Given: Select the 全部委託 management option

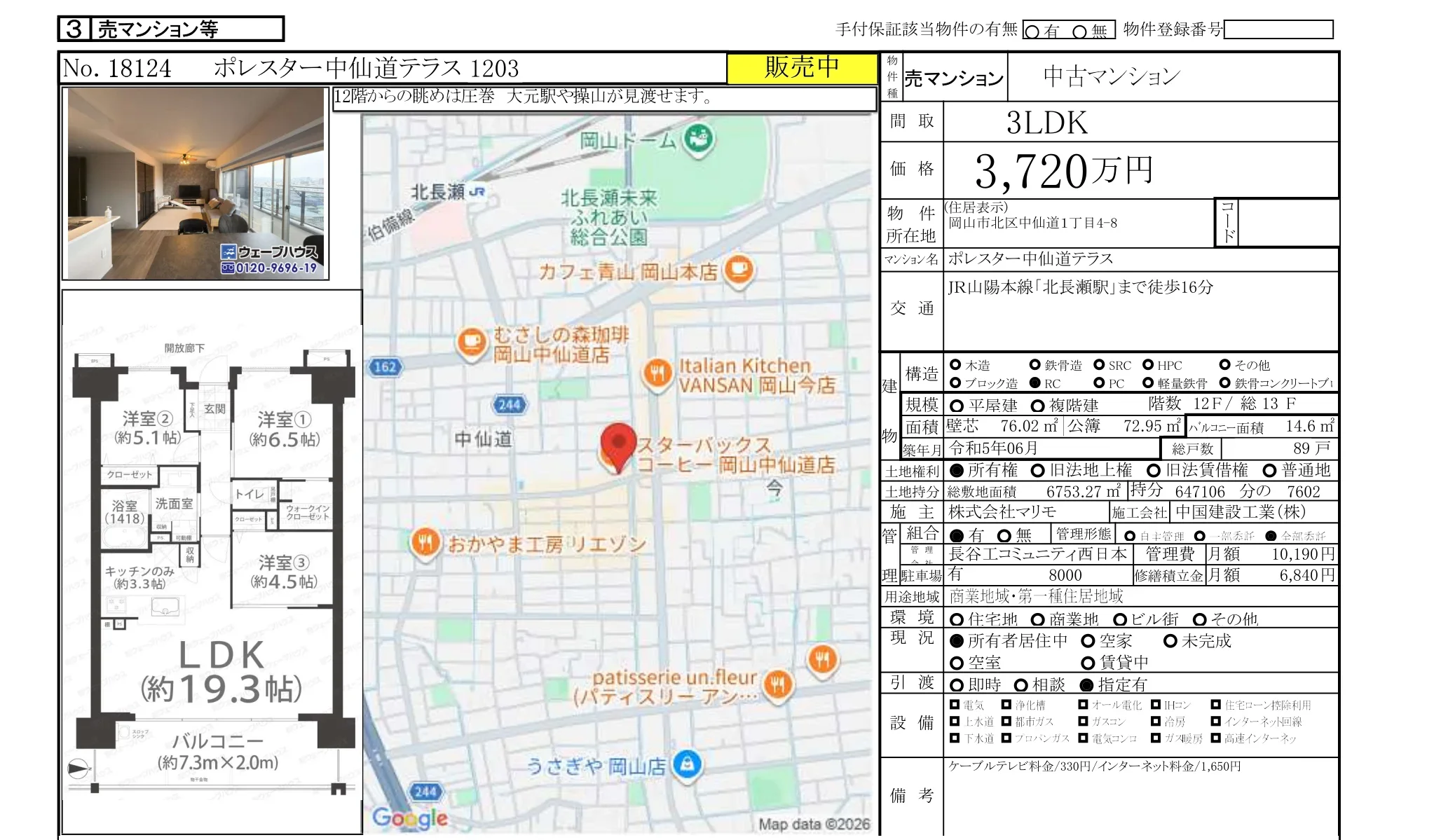Looking at the screenshot, I should click(x=1271, y=537).
